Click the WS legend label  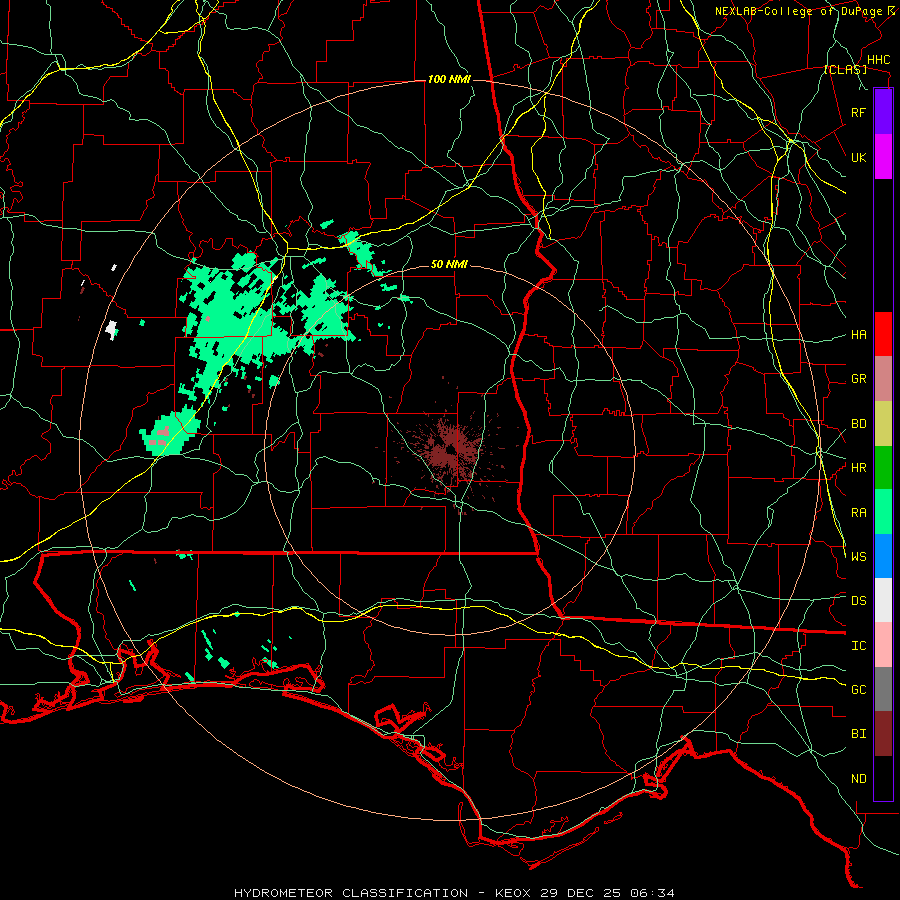coord(858,557)
